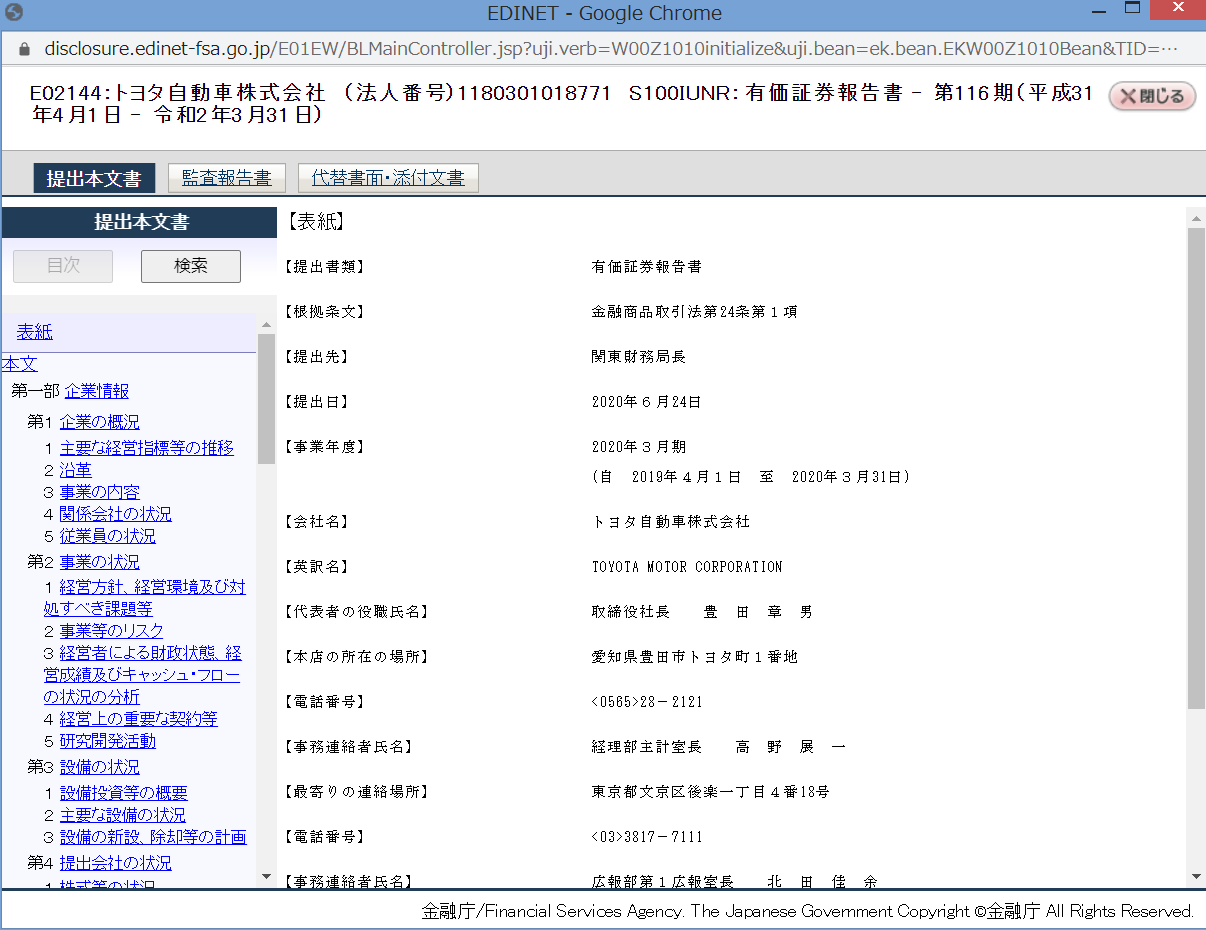The image size is (1206, 930).
Task: Open 主要な設備の状況 link
Action: [123, 815]
